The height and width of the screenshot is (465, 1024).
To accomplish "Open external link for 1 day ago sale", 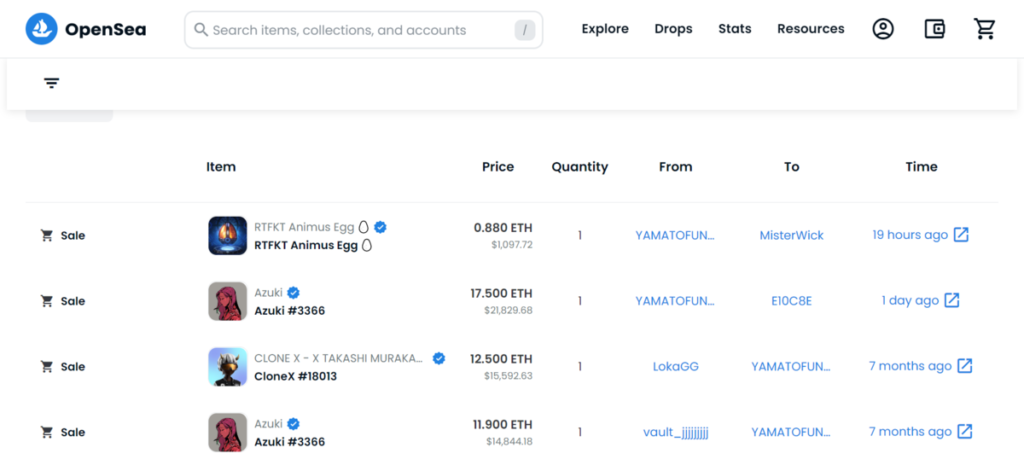I will (952, 300).
